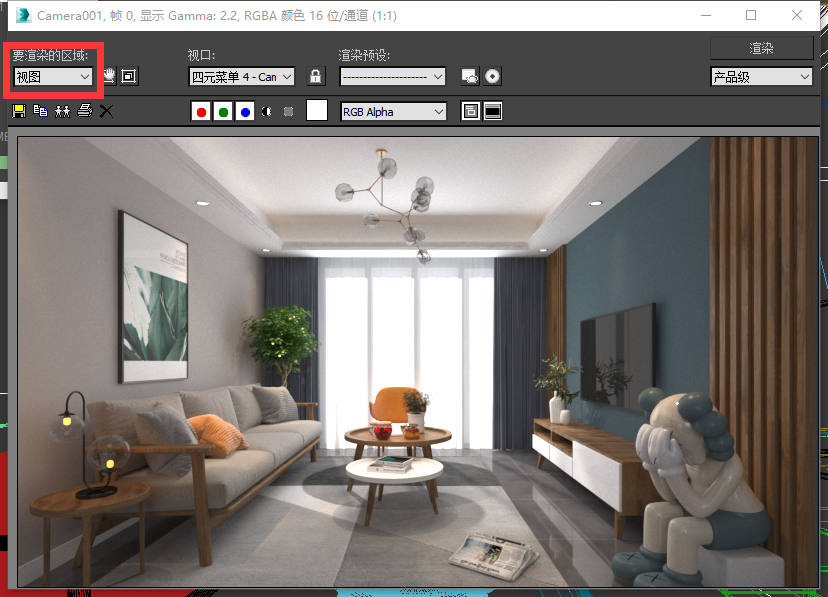
Task: Click the Edit Region hand icon
Action: point(109,76)
